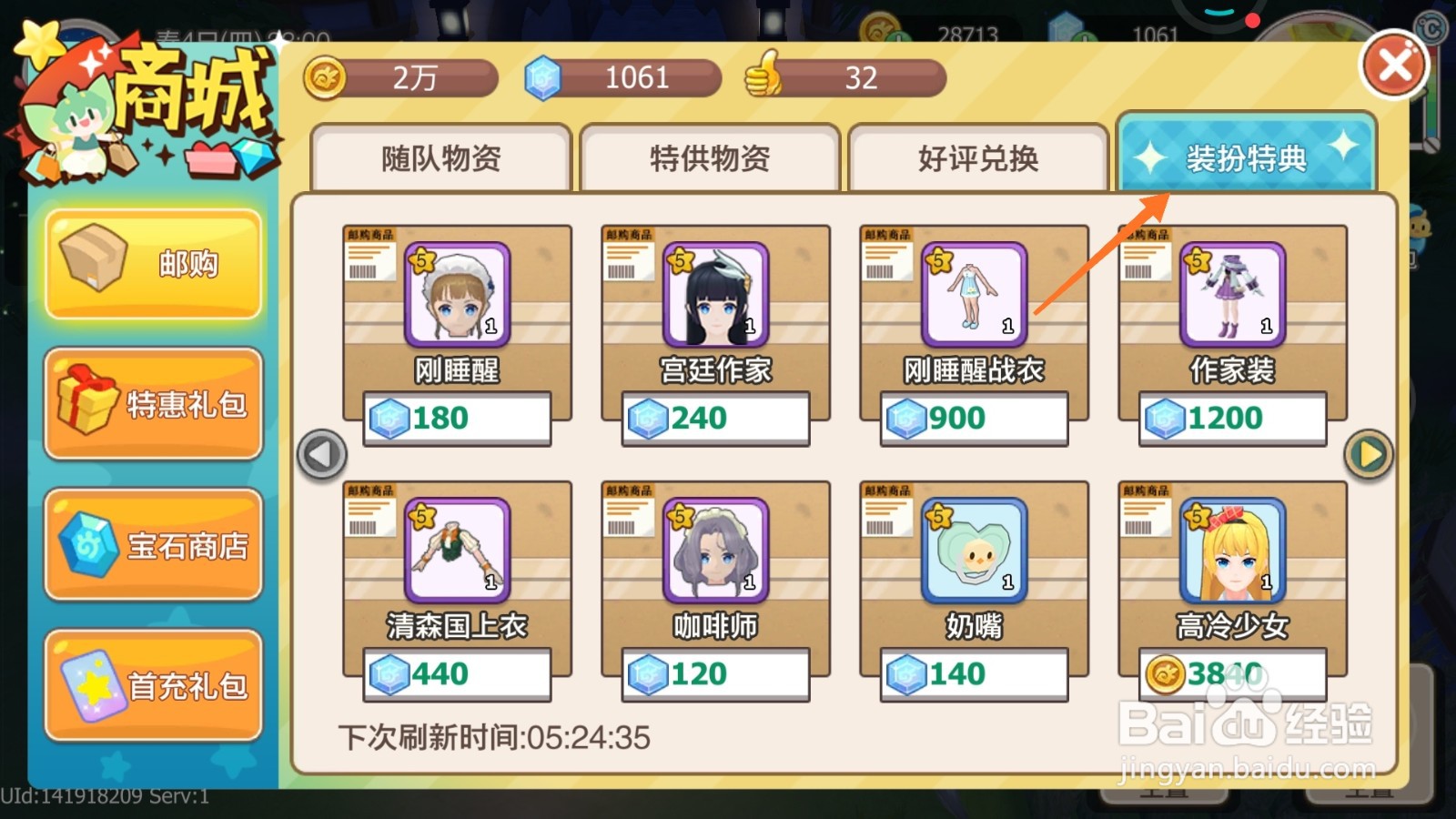
Task: Choose the 作家装 outfit icon
Action: (1232, 294)
